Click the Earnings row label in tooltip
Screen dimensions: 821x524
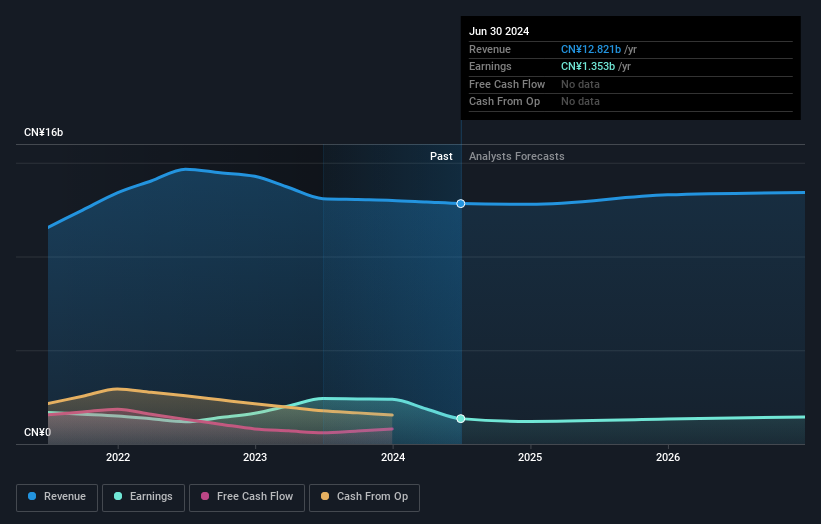coord(490,66)
